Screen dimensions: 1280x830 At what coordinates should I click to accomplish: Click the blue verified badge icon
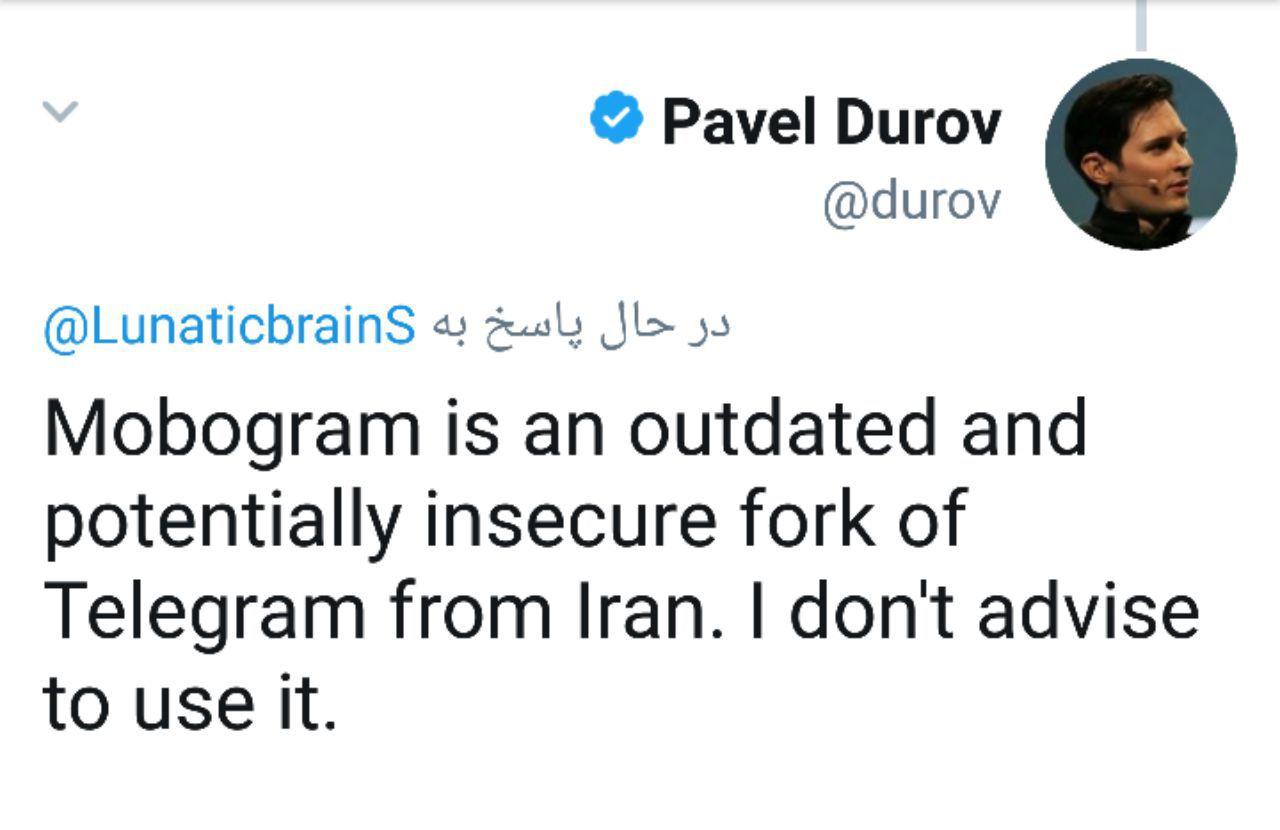point(616,118)
